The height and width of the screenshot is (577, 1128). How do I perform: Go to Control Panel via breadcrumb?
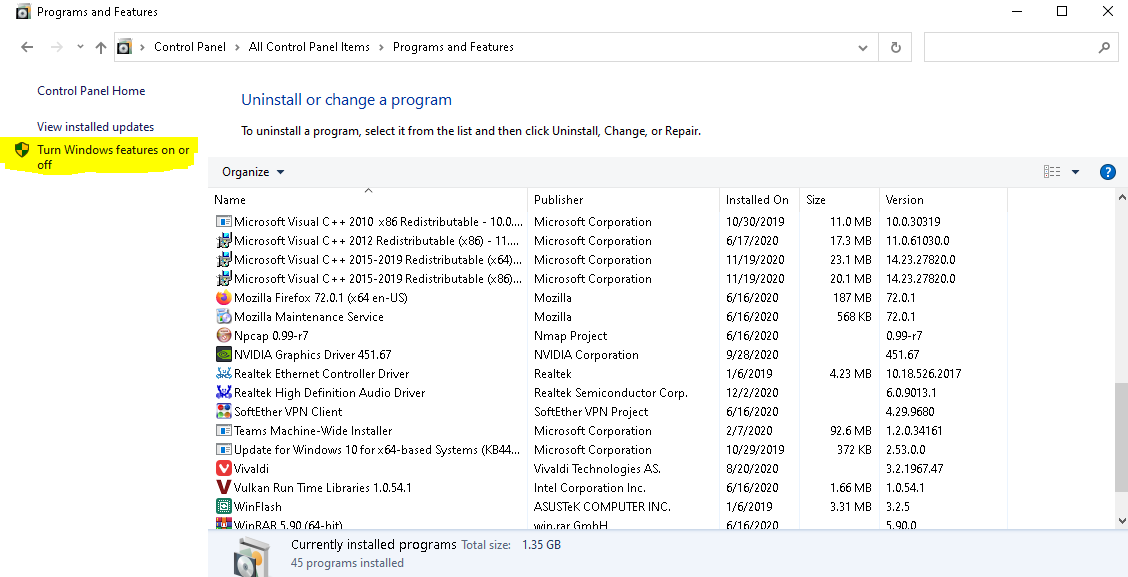[191, 46]
